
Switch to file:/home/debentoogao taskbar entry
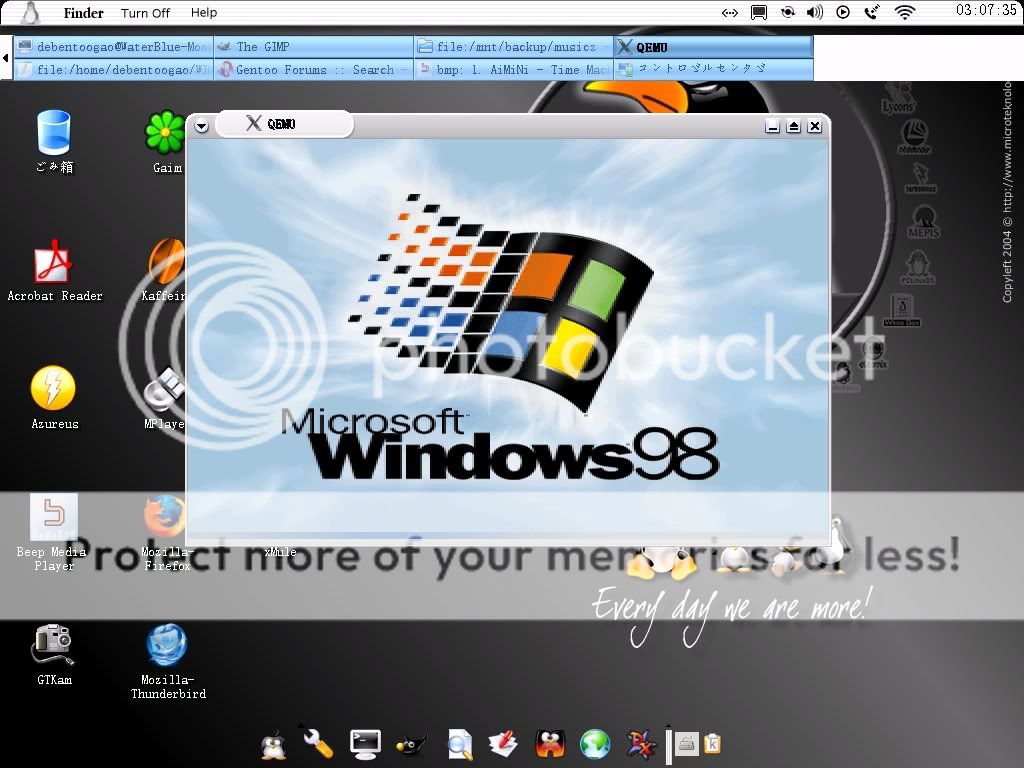coord(114,69)
